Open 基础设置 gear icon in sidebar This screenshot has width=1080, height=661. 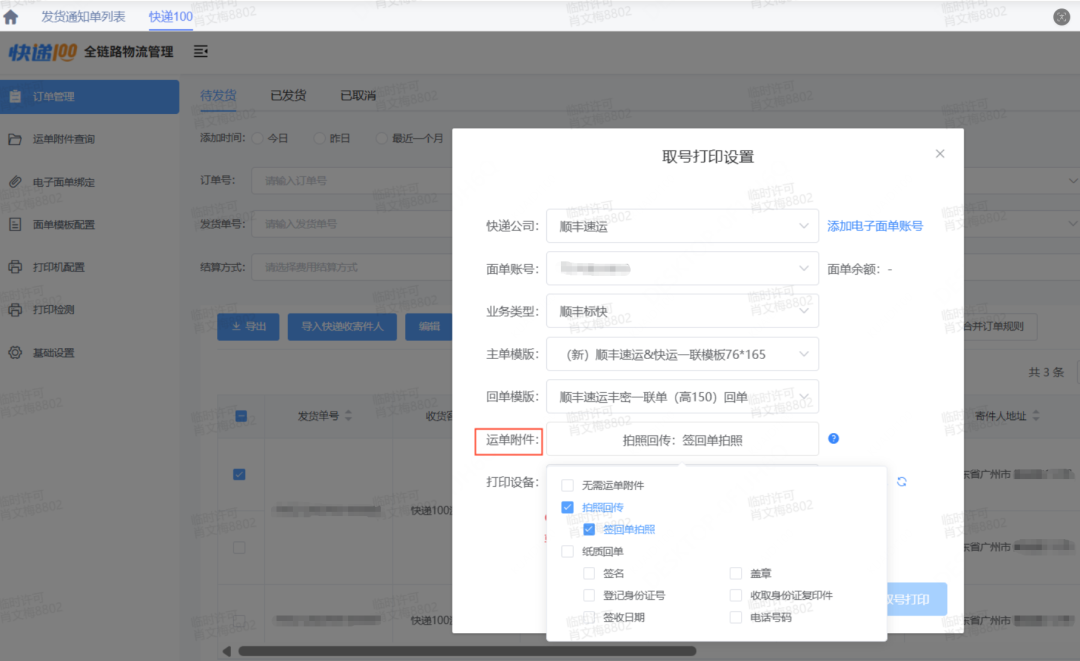15,353
